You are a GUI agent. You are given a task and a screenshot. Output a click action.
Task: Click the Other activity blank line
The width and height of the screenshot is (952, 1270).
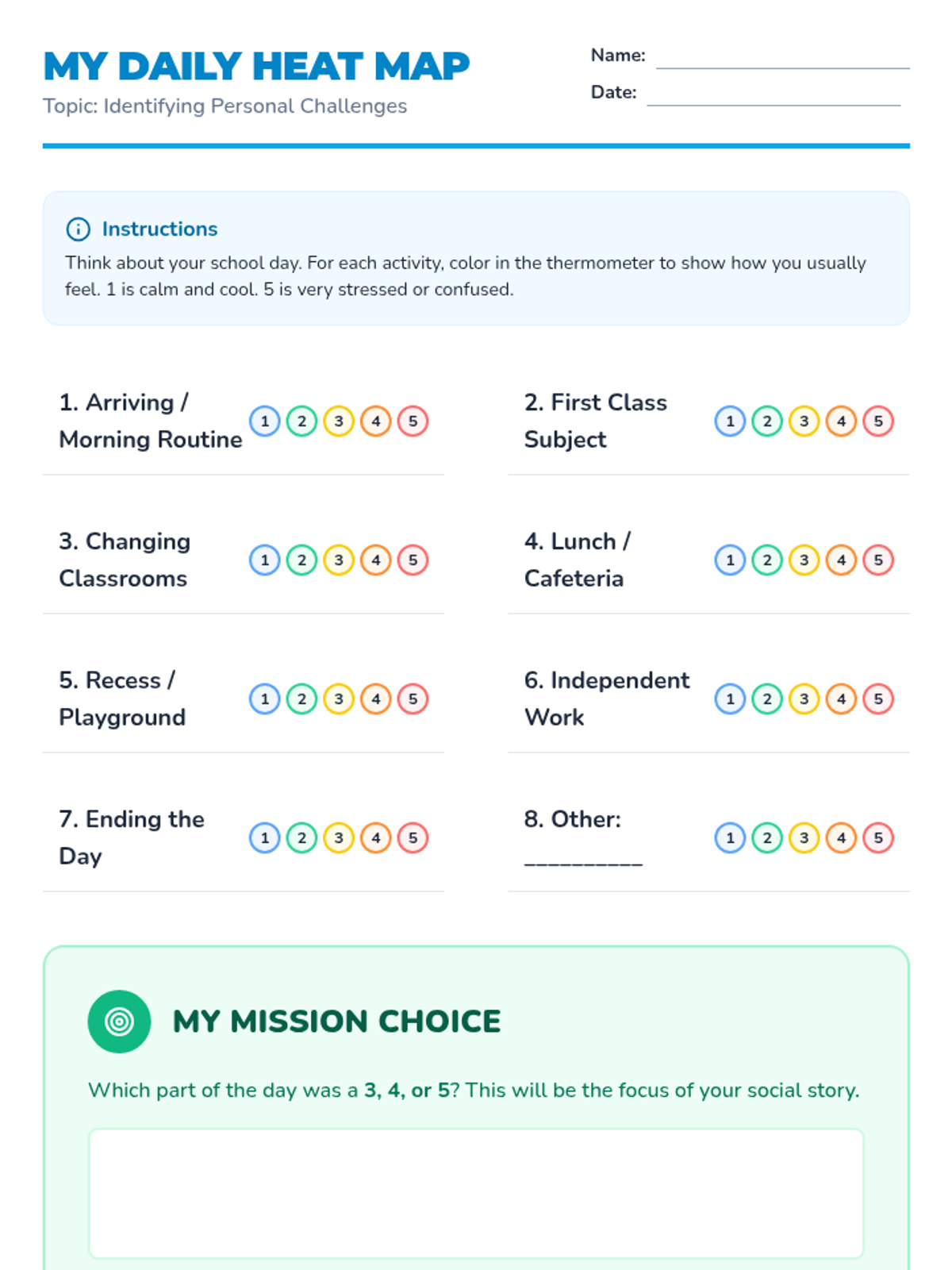pos(583,857)
